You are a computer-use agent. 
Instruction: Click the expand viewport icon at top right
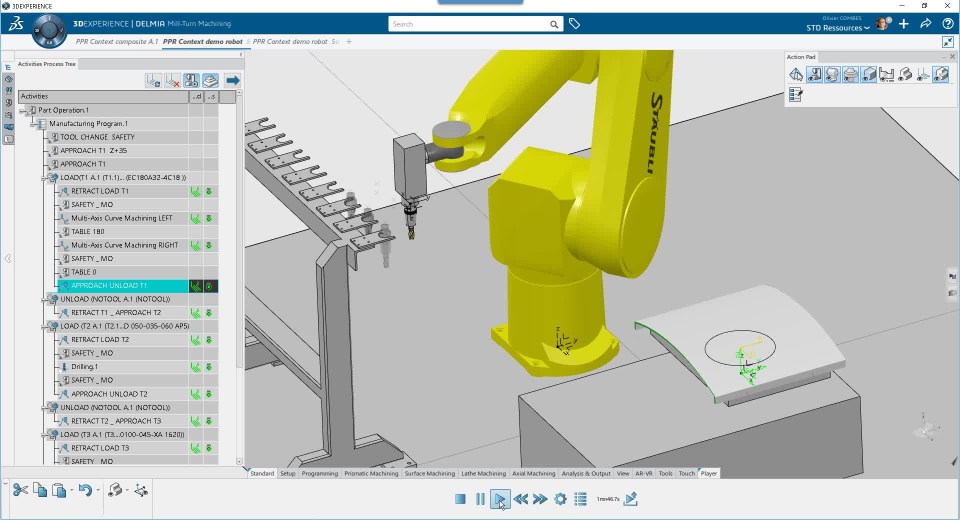(948, 42)
